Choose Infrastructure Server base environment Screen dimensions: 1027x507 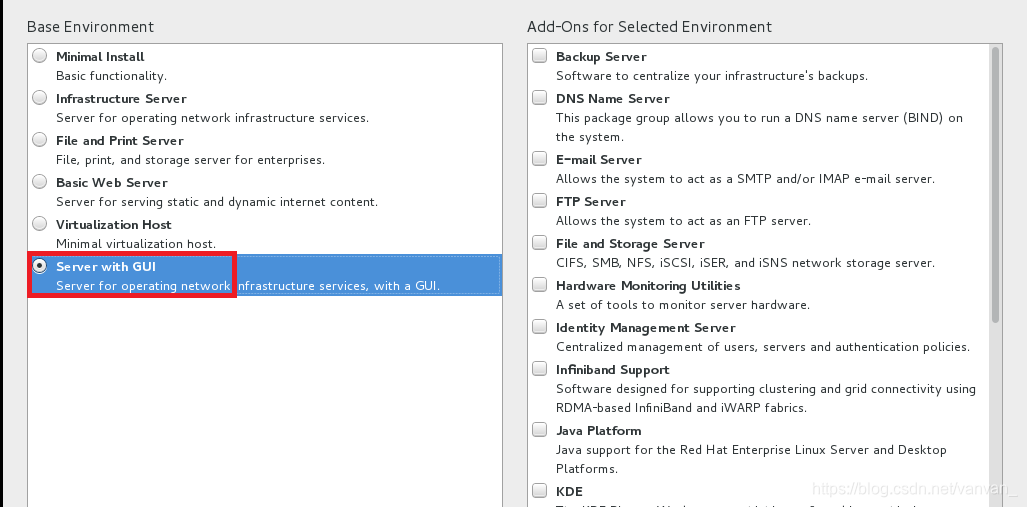(39, 98)
